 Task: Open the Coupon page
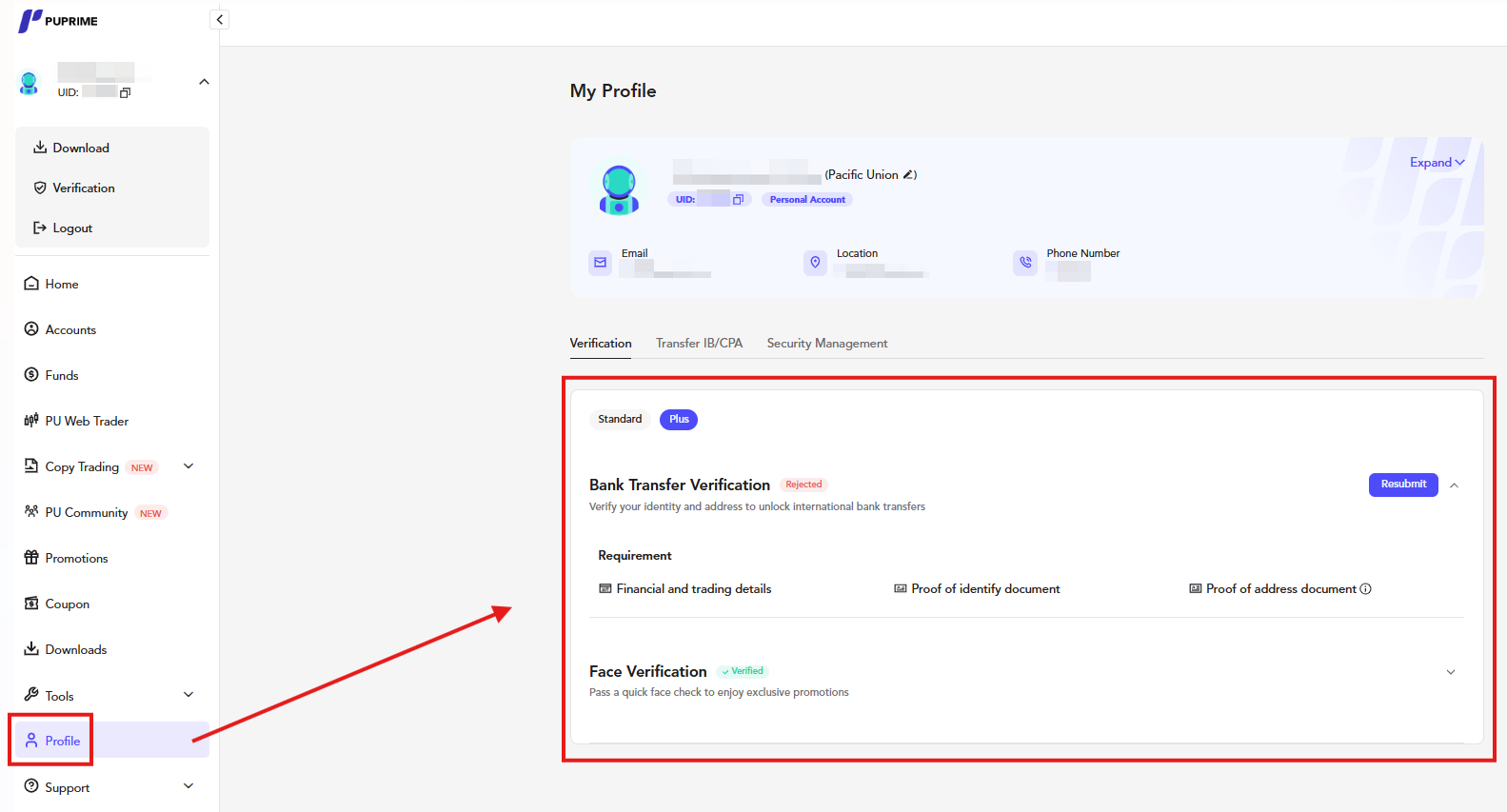67,604
